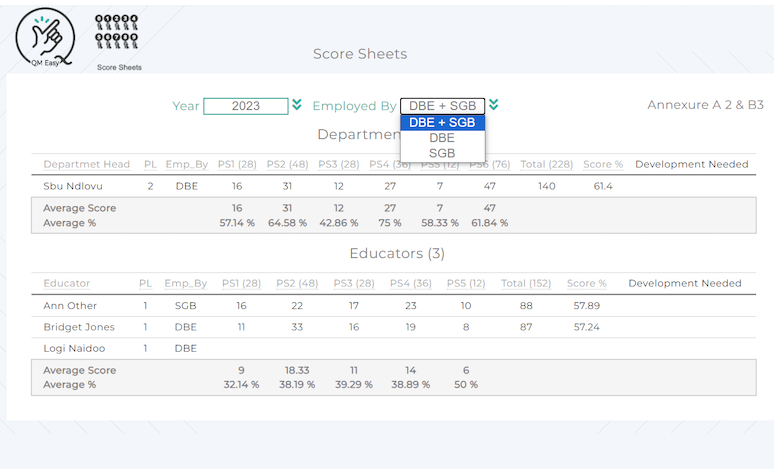This screenshot has height=469, width=774.
Task: Open the Employed By combo box
Action: 442,106
